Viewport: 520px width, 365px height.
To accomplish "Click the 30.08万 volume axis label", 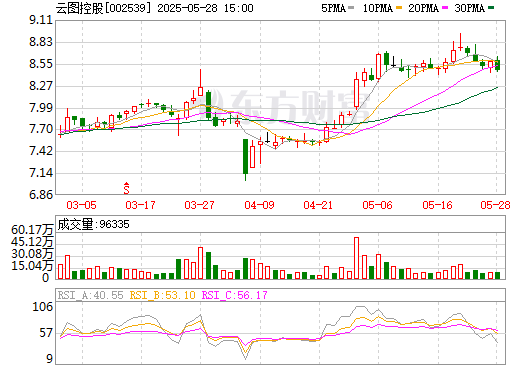I will click(32, 254).
